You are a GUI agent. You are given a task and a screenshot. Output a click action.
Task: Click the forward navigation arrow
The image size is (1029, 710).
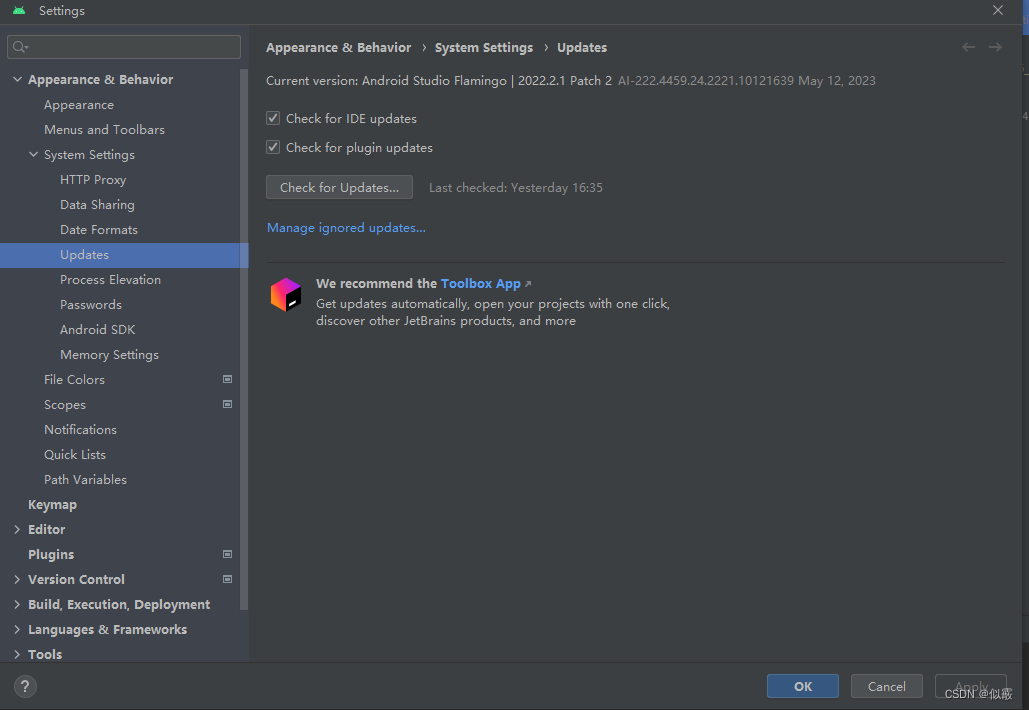click(995, 47)
